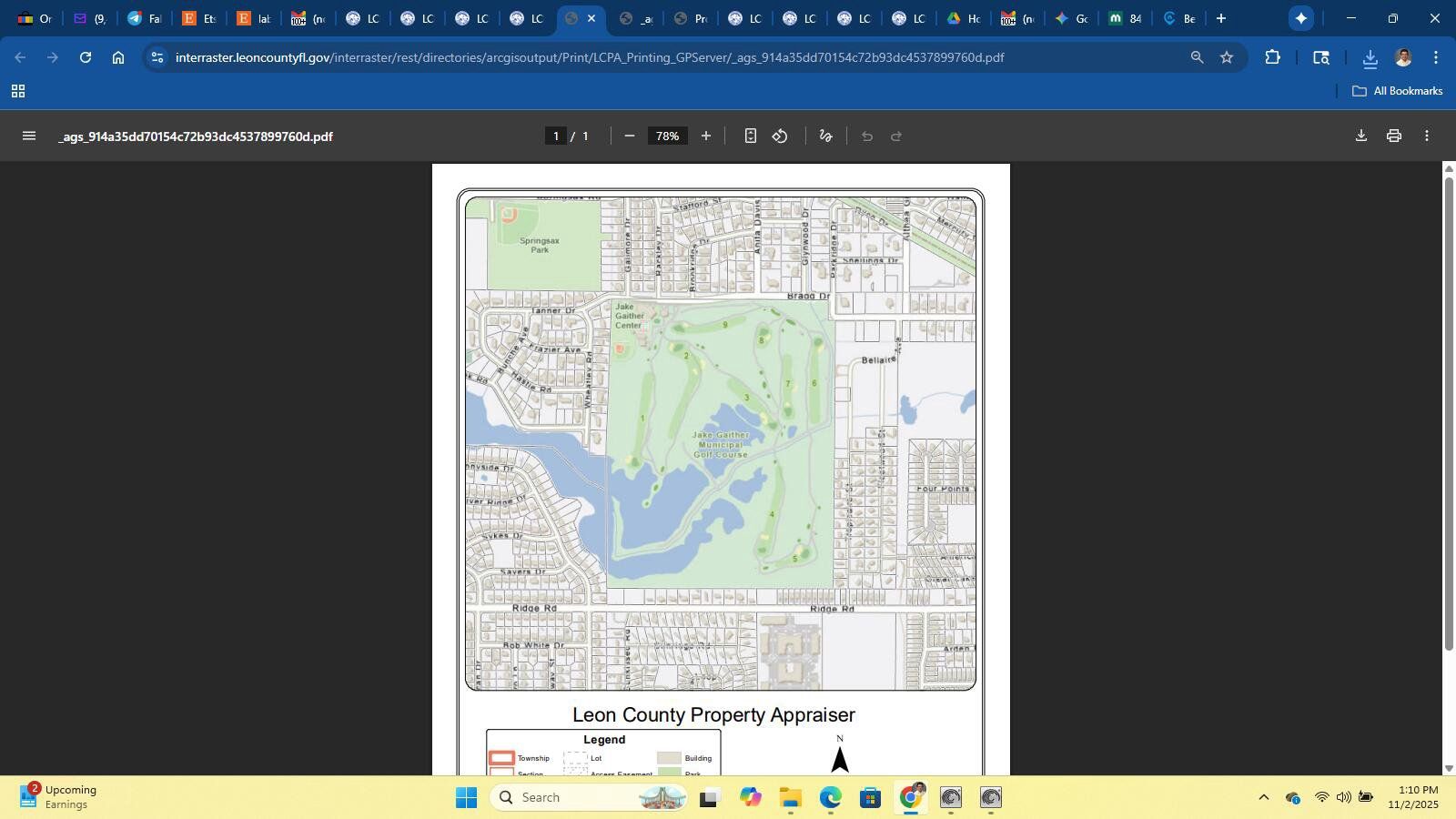Image resolution: width=1456 pixels, height=819 pixels.
Task: Click the vertical scrollbar in PDF viewer
Action: tap(1449, 409)
